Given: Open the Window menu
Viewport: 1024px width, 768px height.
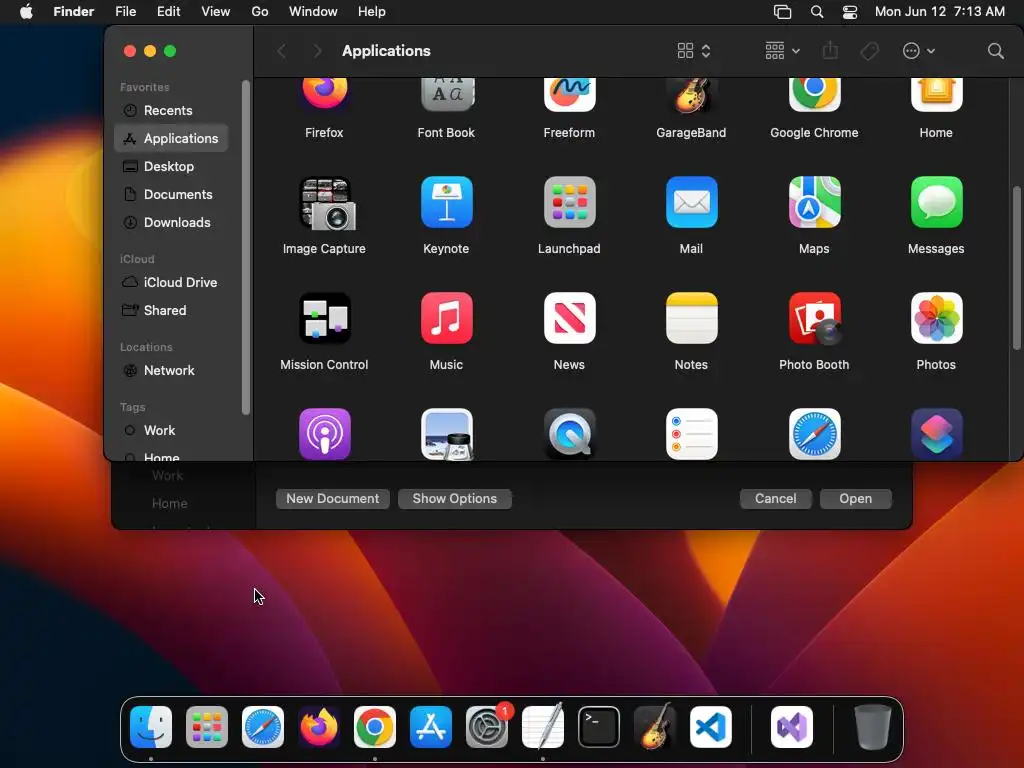Looking at the screenshot, I should tap(313, 12).
